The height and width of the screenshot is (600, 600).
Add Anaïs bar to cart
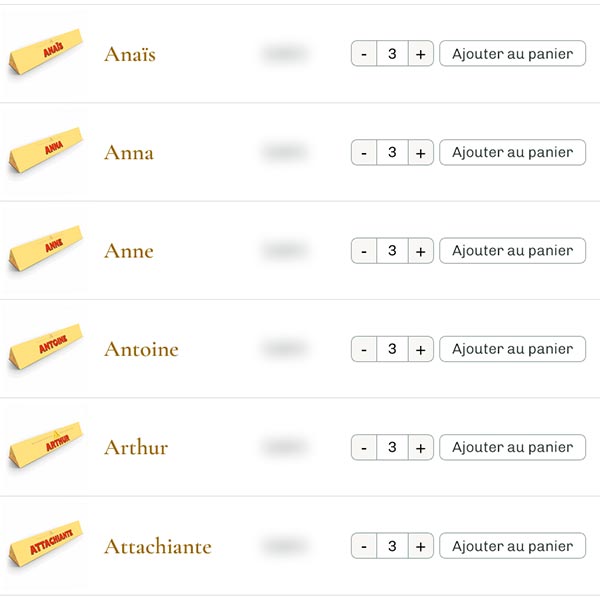click(x=512, y=54)
